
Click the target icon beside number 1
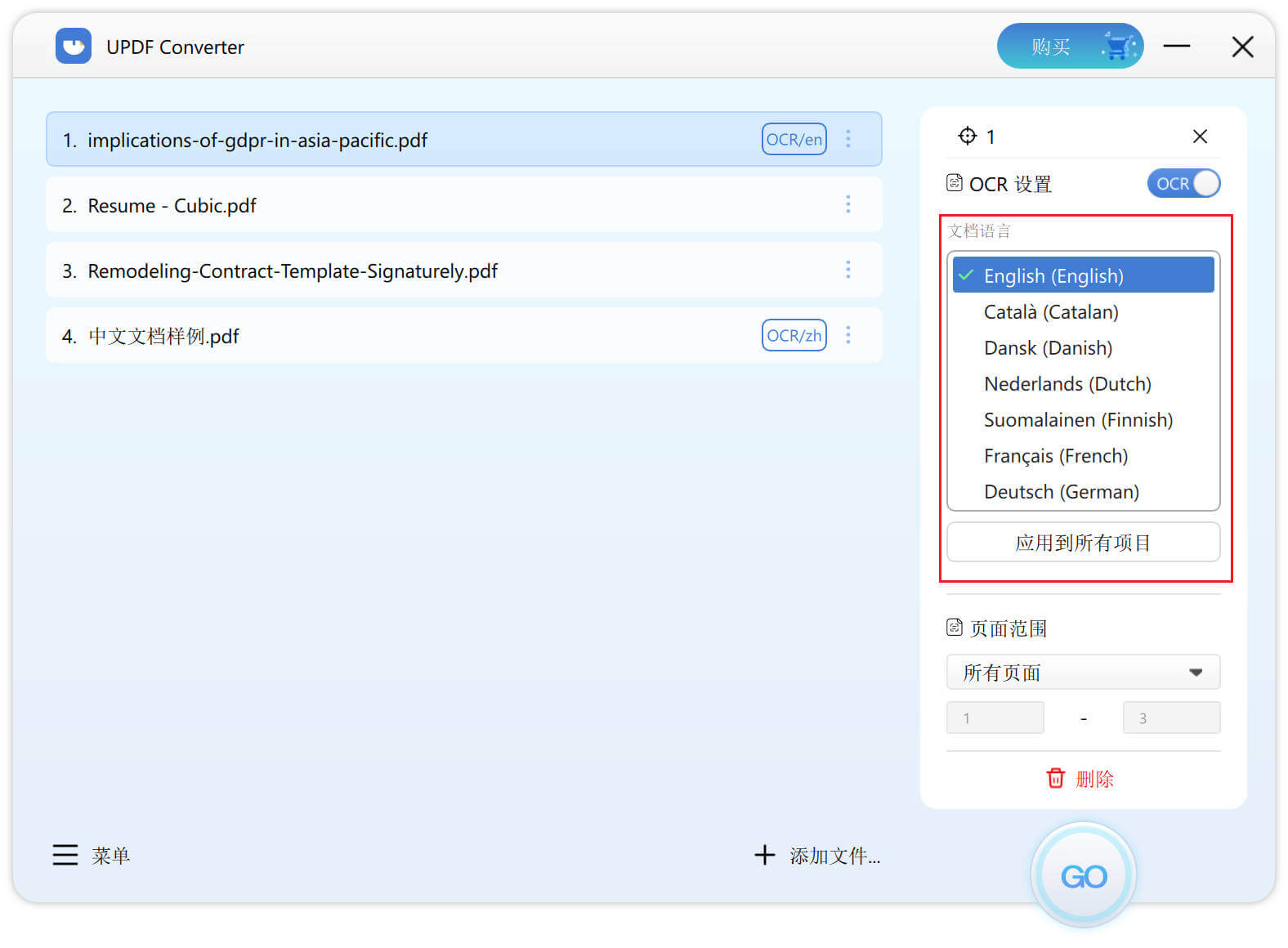click(967, 136)
